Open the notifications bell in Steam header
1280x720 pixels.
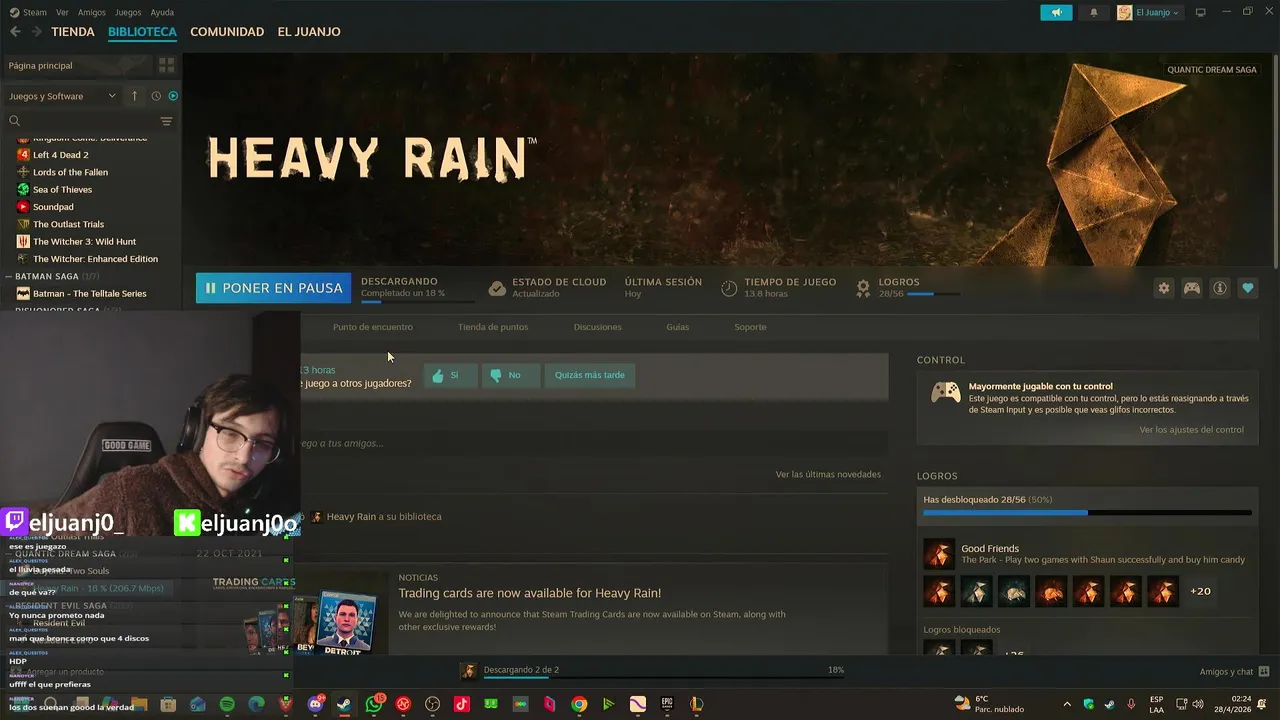(1093, 12)
